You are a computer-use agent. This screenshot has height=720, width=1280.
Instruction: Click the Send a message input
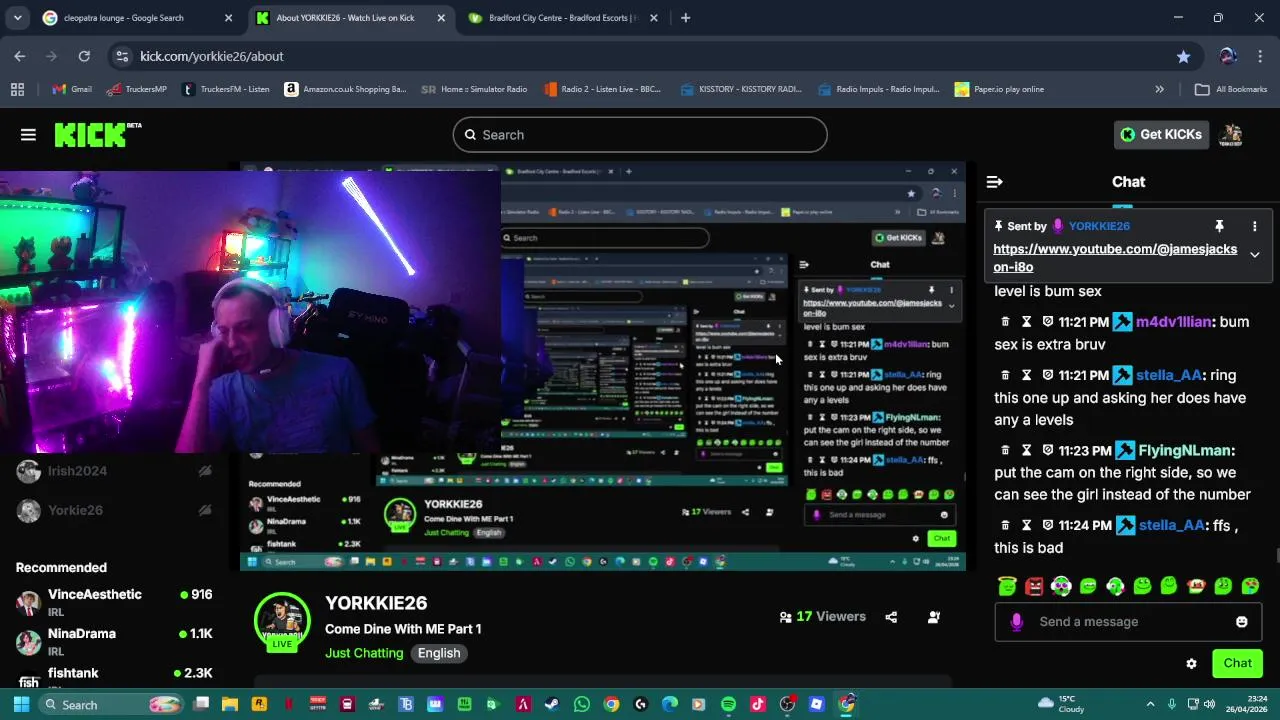coord(1127,622)
